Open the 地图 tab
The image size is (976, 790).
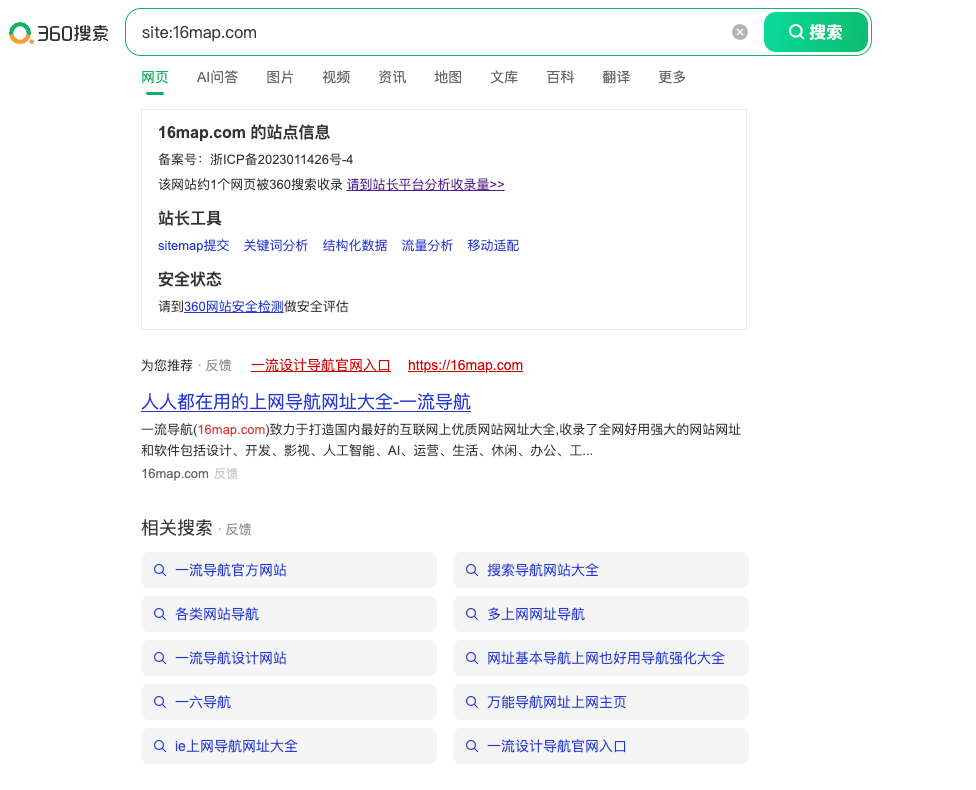pos(448,77)
